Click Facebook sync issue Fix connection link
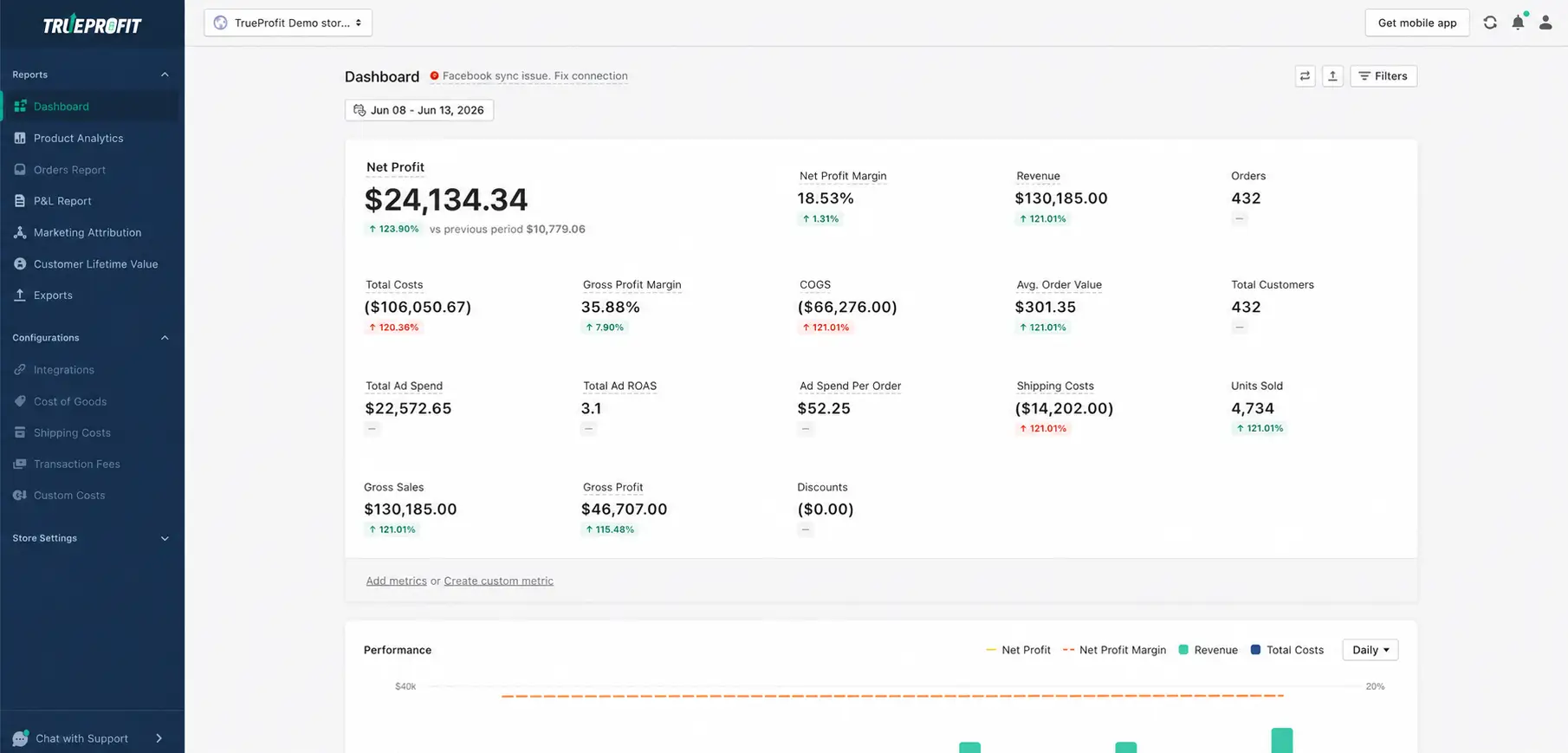The height and width of the screenshot is (753, 1568). pos(535,75)
